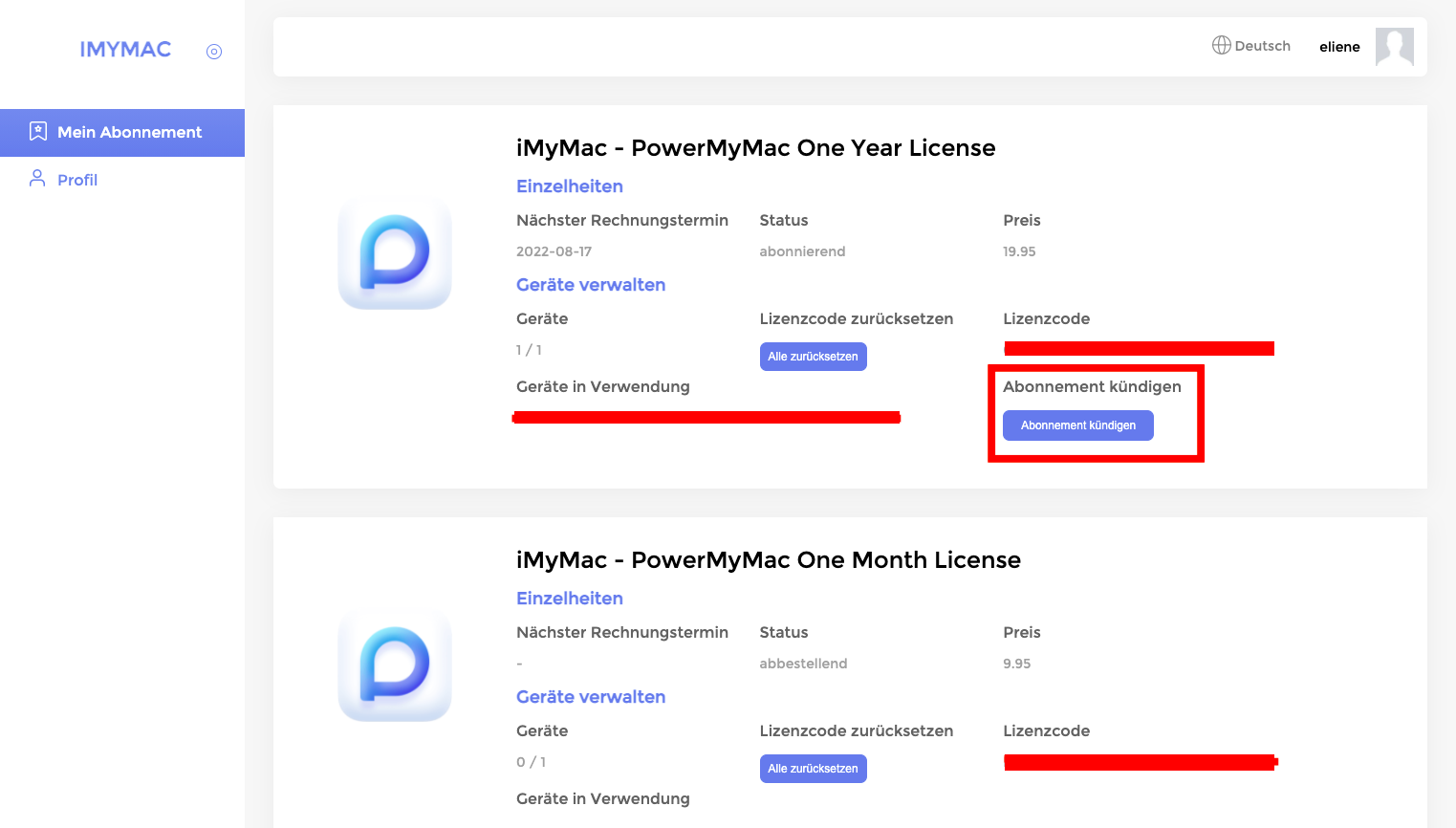This screenshot has height=828, width=1456.
Task: Click the status text abbestellend
Action: [804, 664]
